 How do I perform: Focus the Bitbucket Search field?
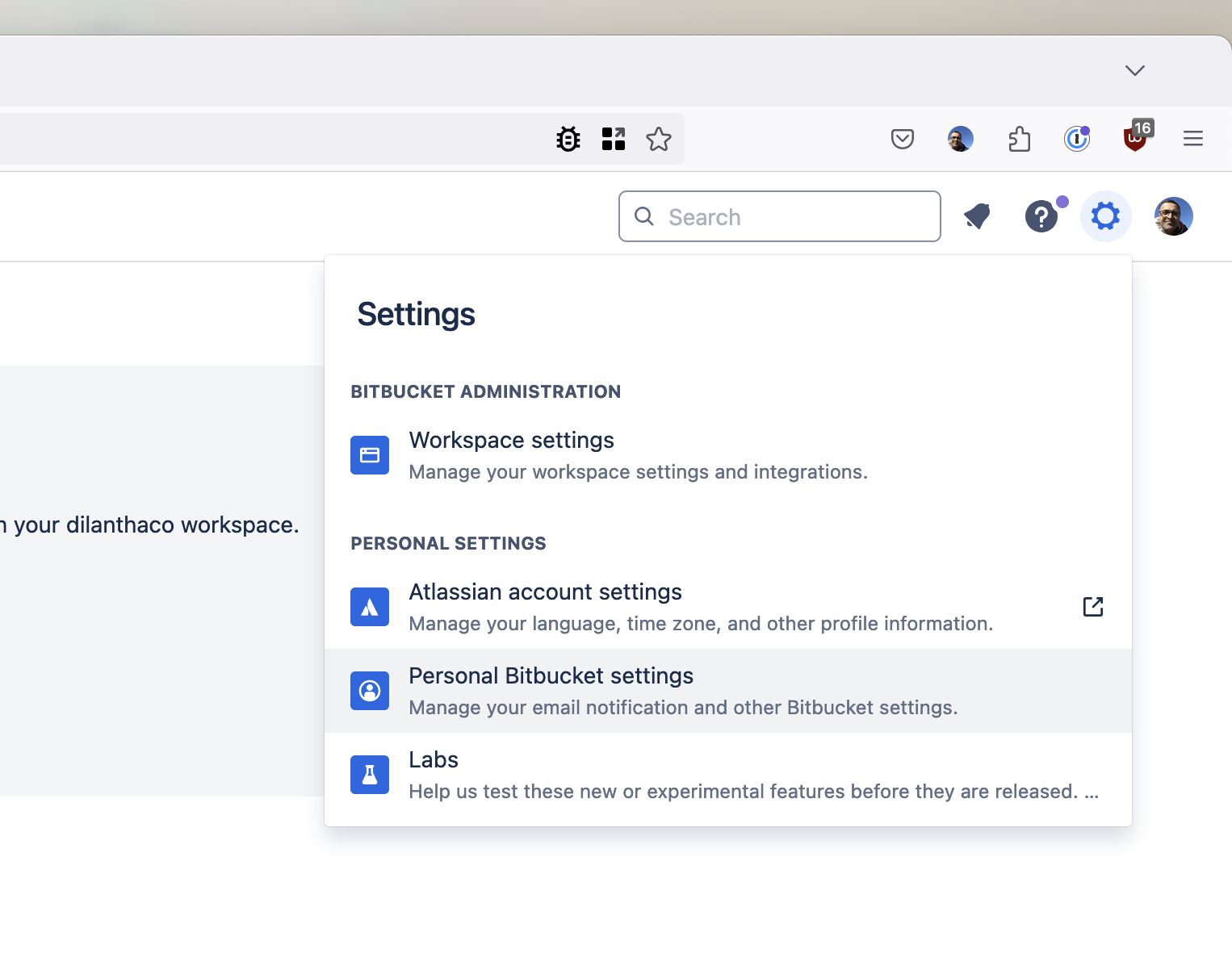pyautogui.click(x=780, y=216)
